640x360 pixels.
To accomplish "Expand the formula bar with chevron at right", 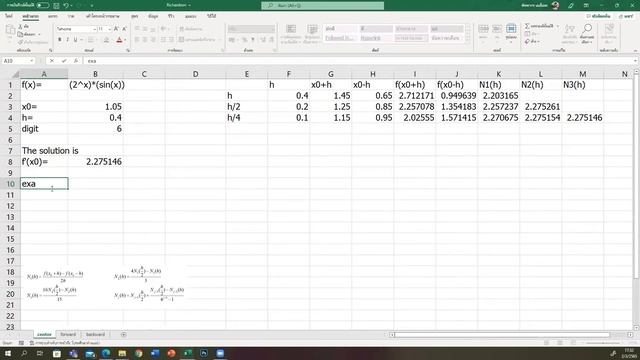I will pyautogui.click(x=636, y=60).
